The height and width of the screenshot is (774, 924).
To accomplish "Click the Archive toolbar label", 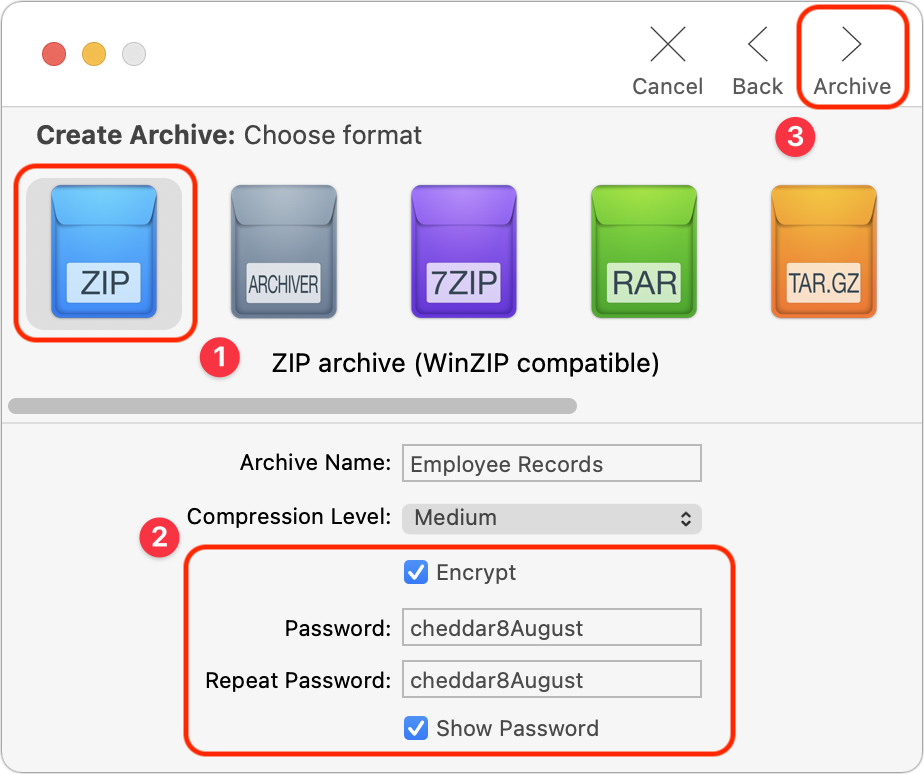I will (852, 87).
